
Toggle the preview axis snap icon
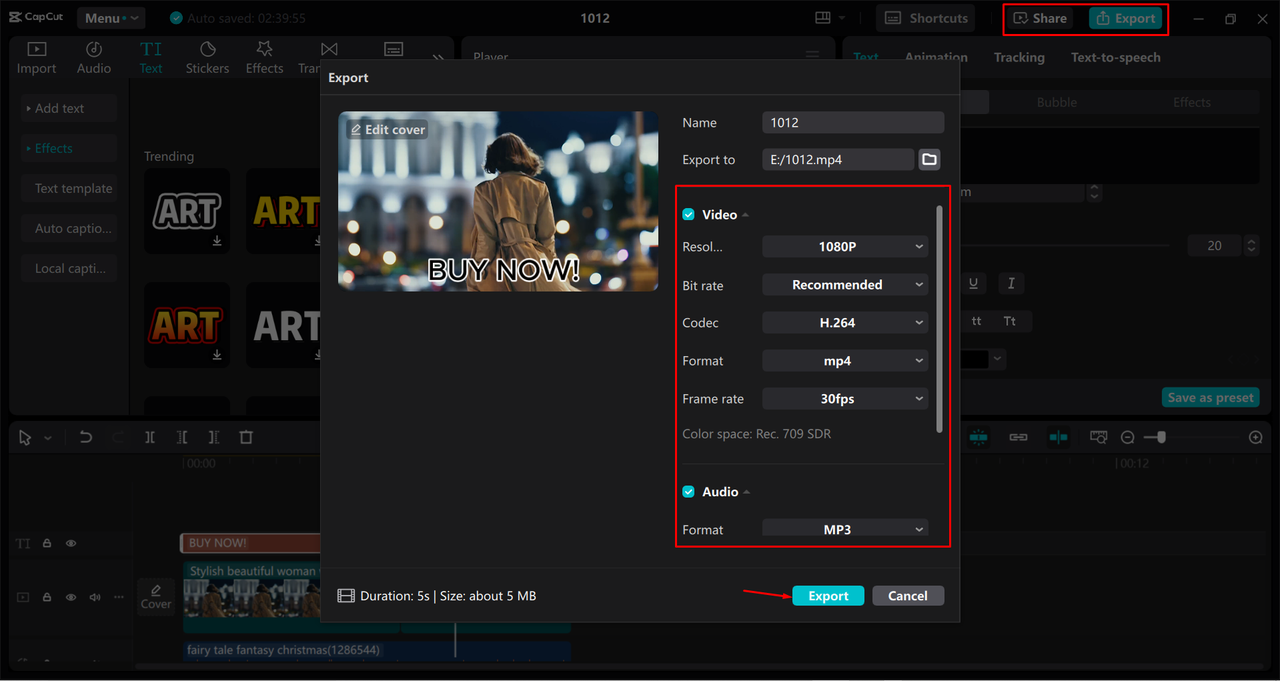coord(1058,437)
